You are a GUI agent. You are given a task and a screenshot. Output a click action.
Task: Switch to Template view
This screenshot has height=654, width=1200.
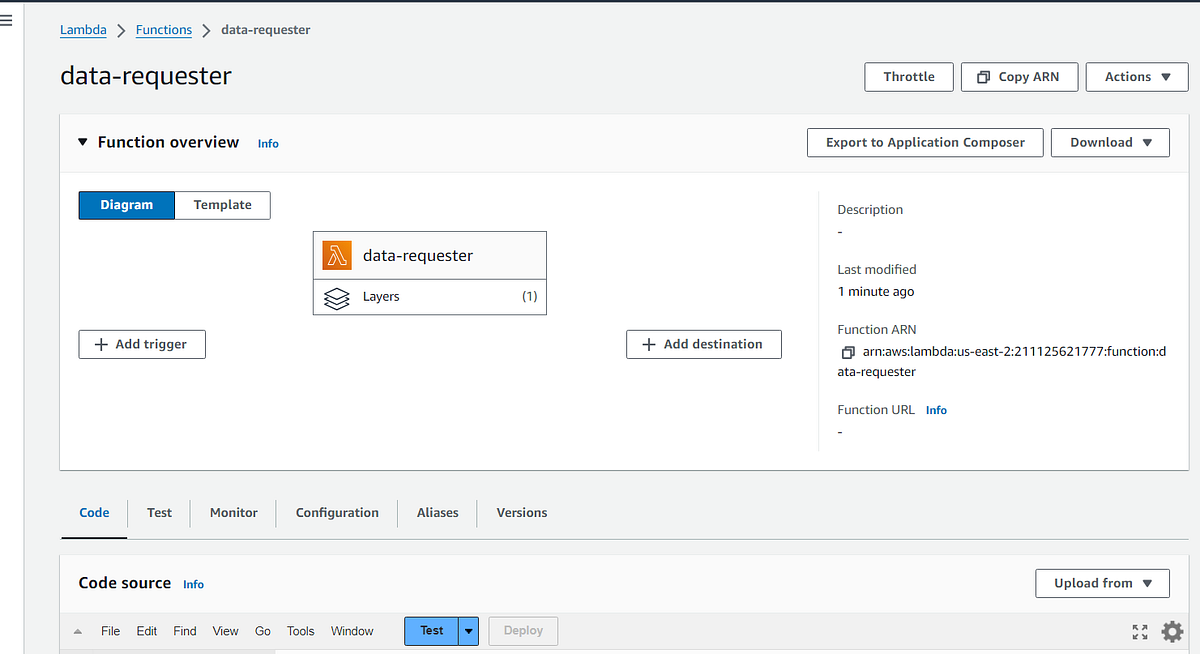click(222, 205)
